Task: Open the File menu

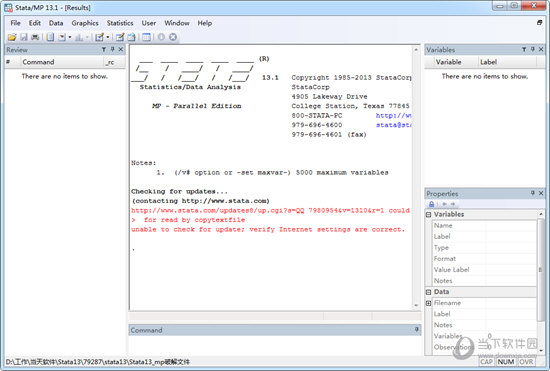Action: (x=15, y=23)
